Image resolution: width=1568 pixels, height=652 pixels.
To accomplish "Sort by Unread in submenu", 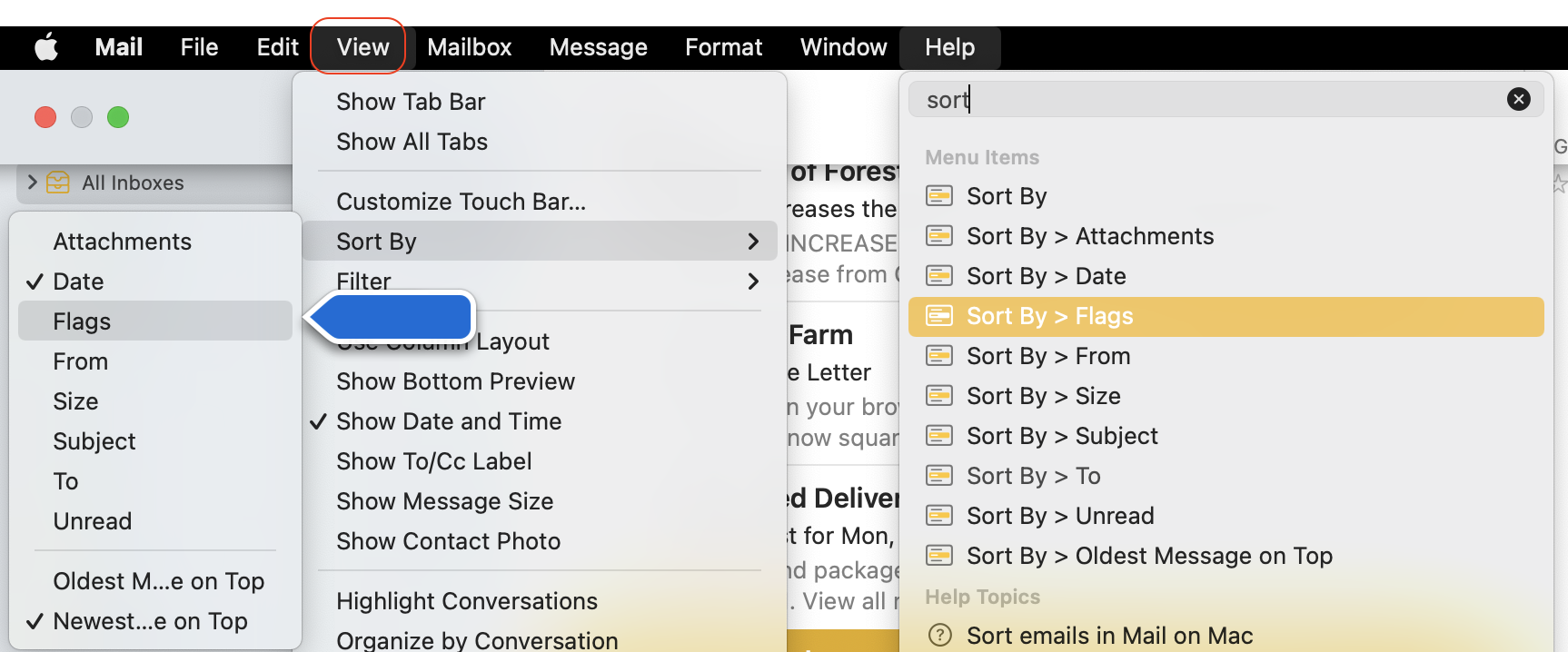I will 154,521.
